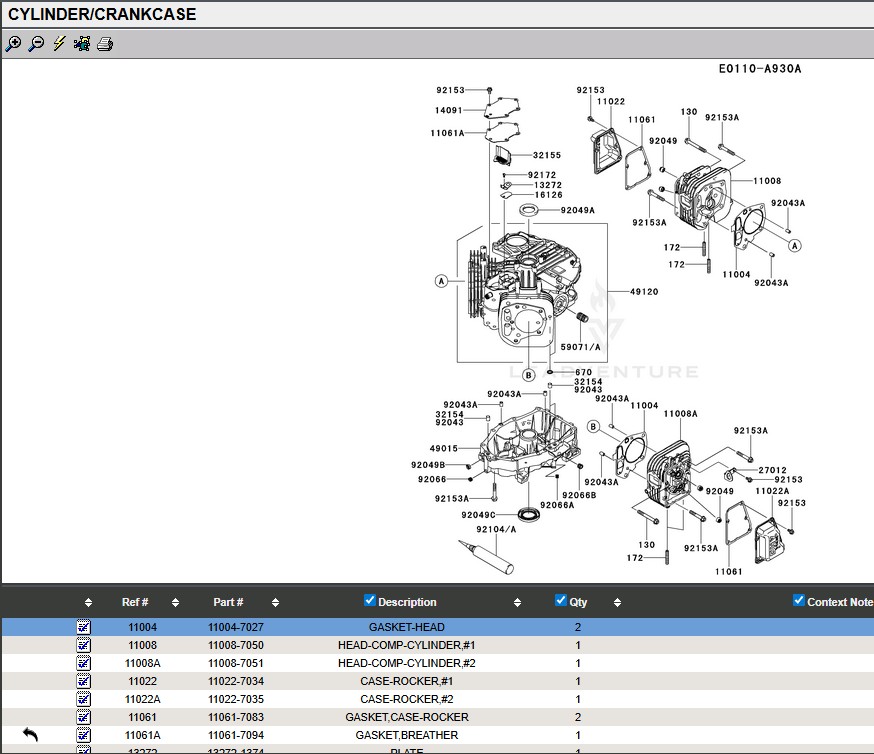Click the checklist icon for GASKET-HEAD row
The width and height of the screenshot is (874, 754).
coord(84,627)
